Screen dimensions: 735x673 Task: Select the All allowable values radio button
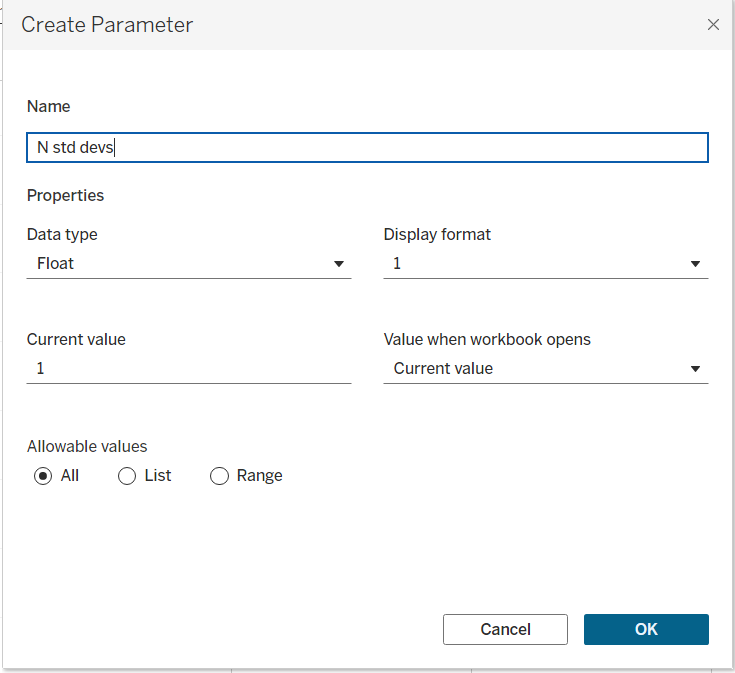[43, 477]
